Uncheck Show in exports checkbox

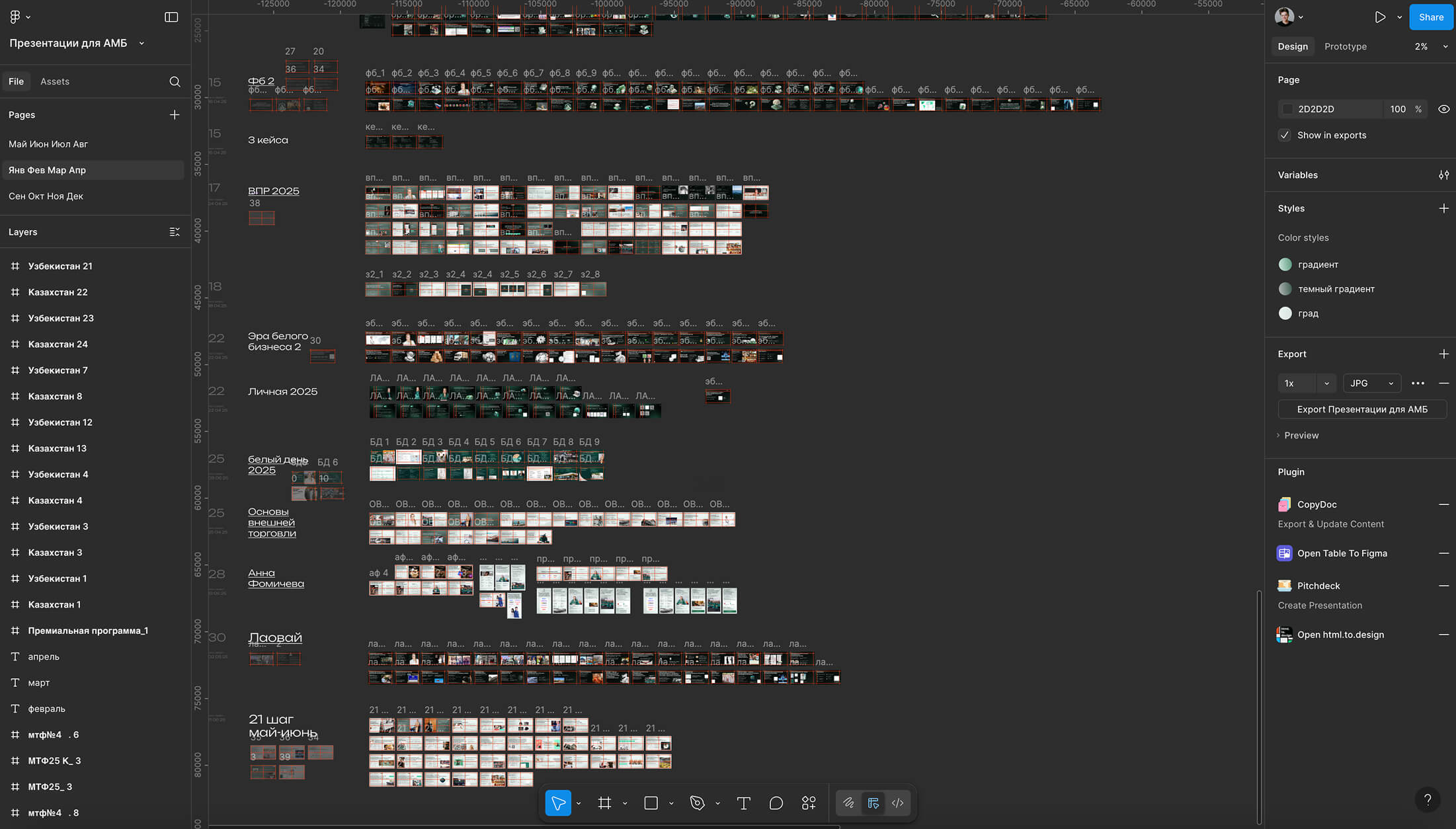[x=1285, y=135]
